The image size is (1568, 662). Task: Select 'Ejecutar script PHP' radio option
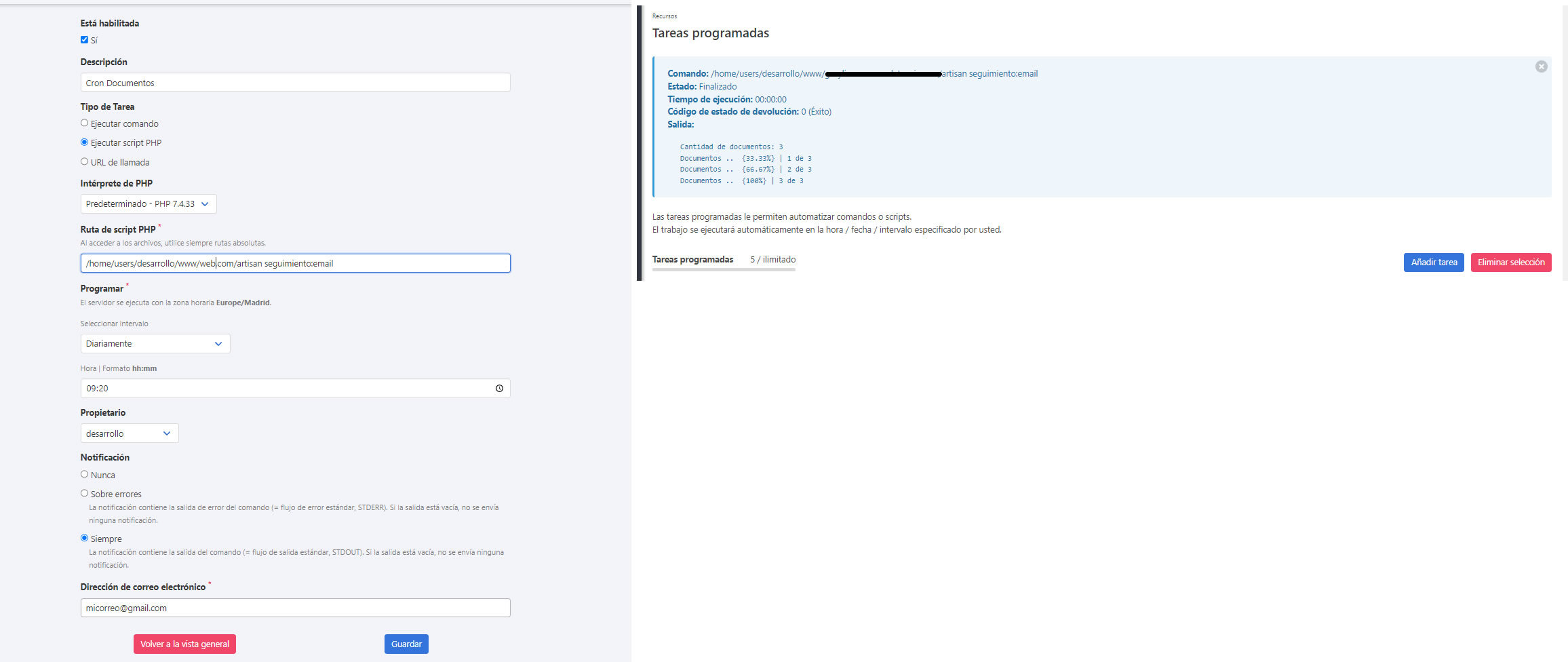click(84, 142)
